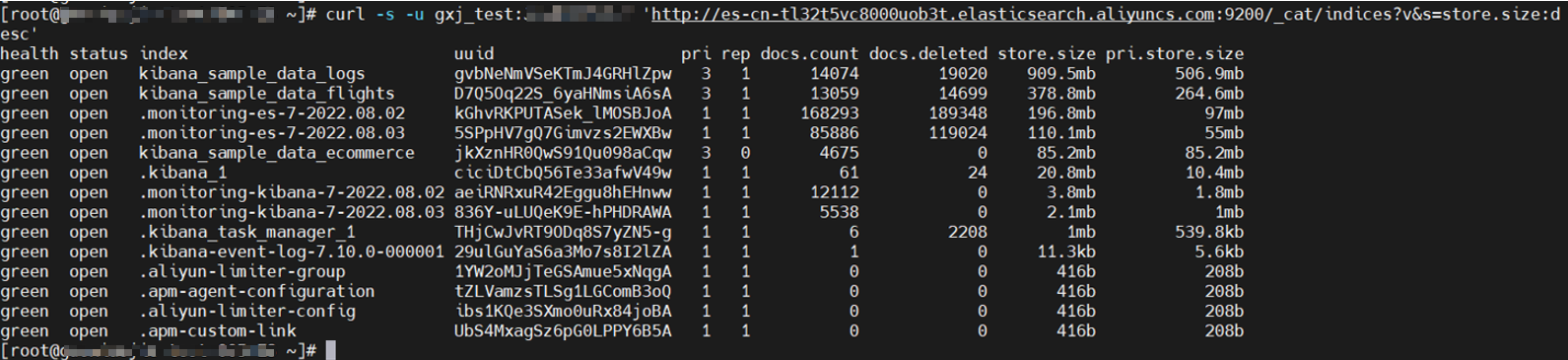Select the .apm-custom-link index entry
Screen dimensions: 1568x360
(218, 330)
